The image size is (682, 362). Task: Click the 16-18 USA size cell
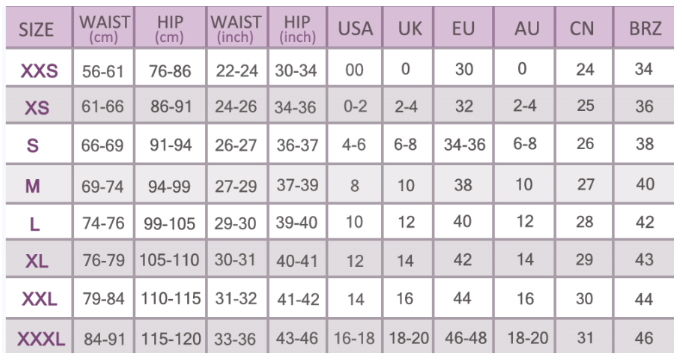[x=355, y=338]
